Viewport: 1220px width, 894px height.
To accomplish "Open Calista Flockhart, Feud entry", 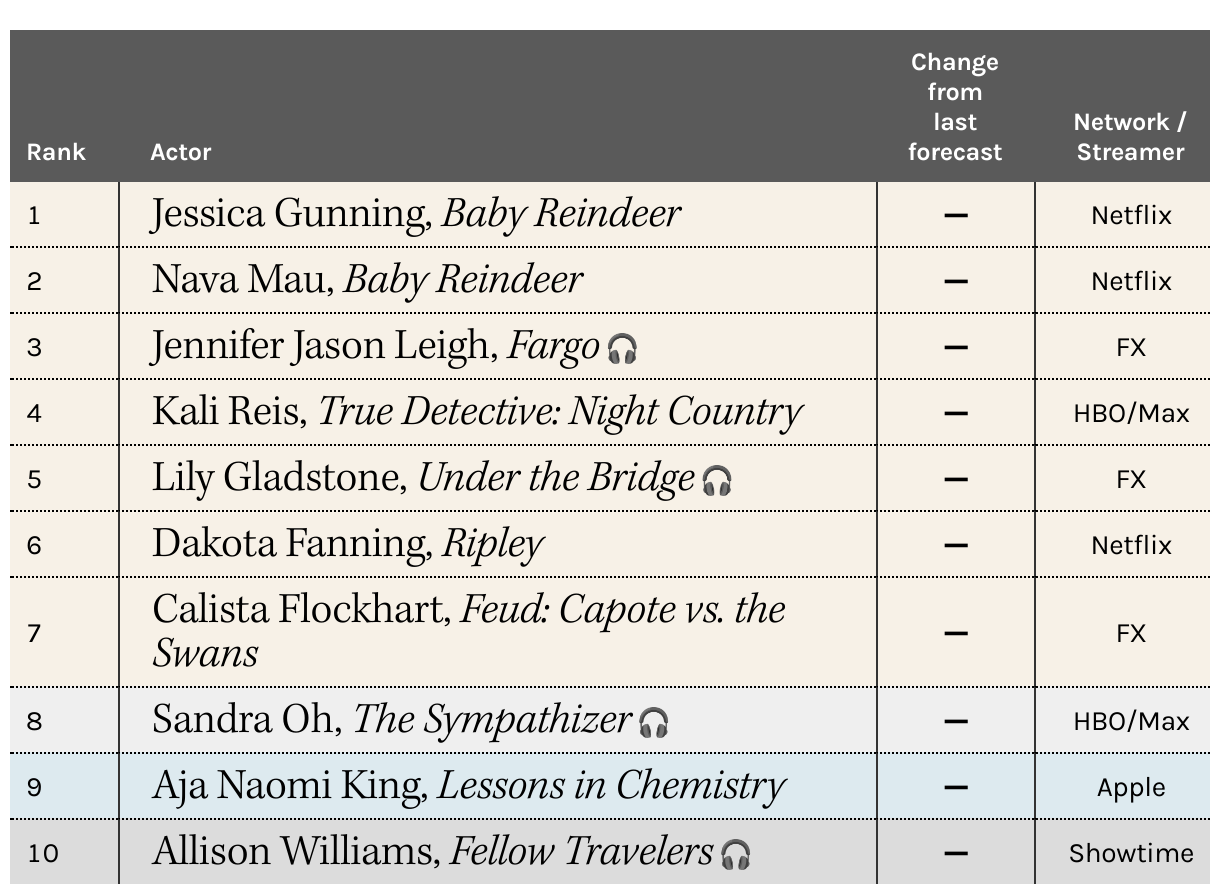I will tap(469, 631).
